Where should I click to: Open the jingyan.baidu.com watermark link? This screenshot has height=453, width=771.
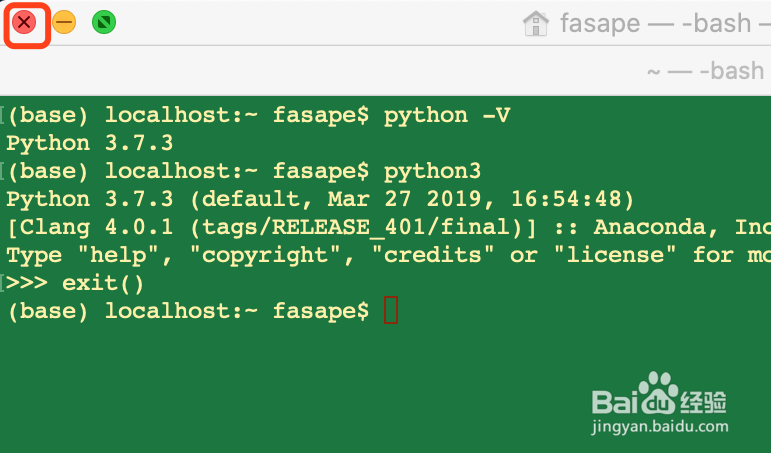tap(660, 426)
